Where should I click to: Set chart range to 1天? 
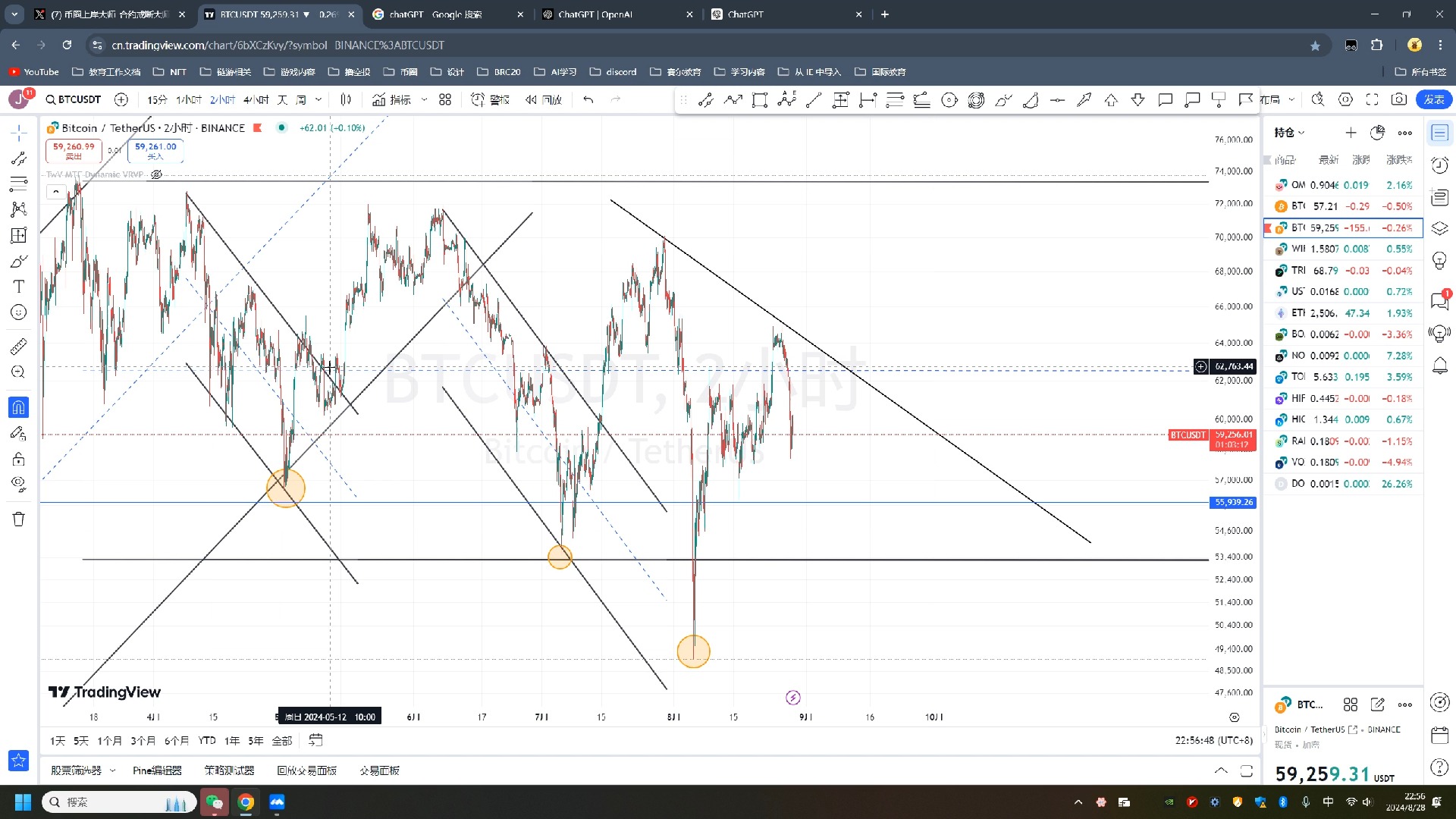[58, 741]
